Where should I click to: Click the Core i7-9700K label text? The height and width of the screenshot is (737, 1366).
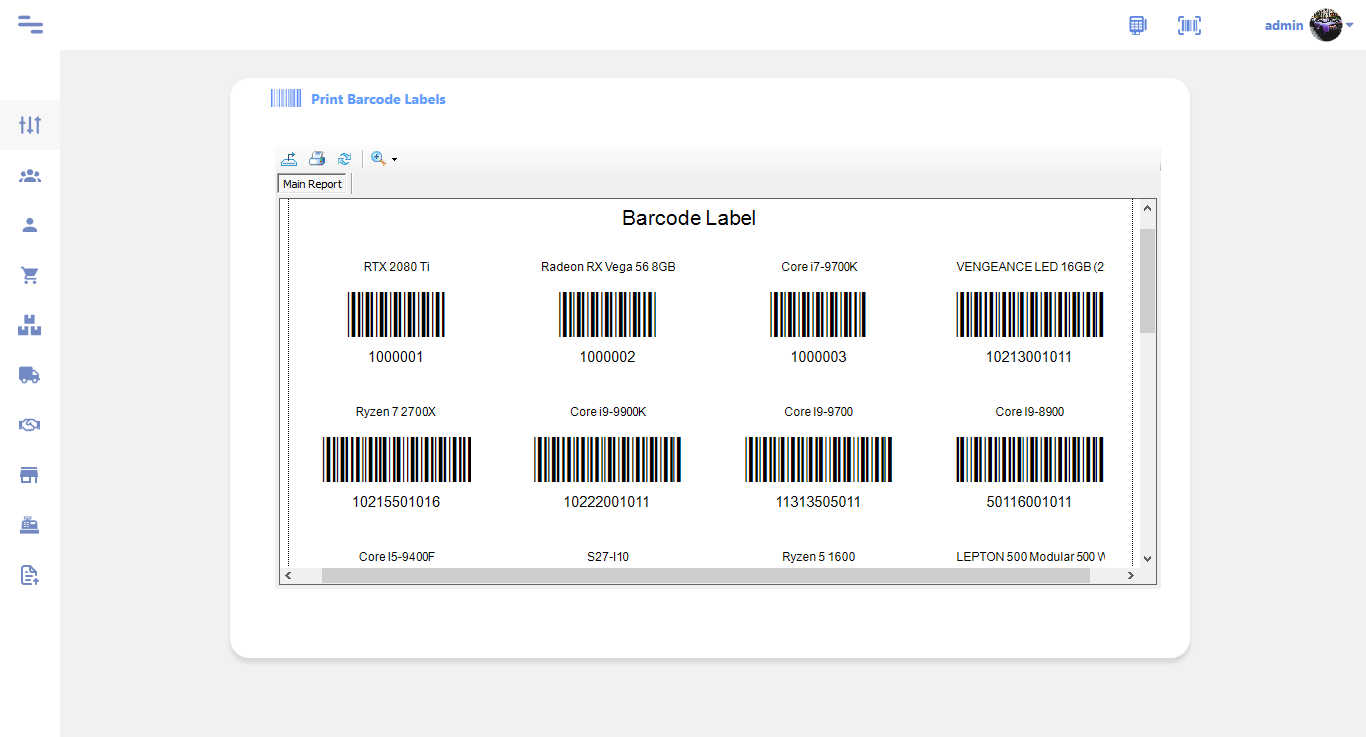coord(819,267)
